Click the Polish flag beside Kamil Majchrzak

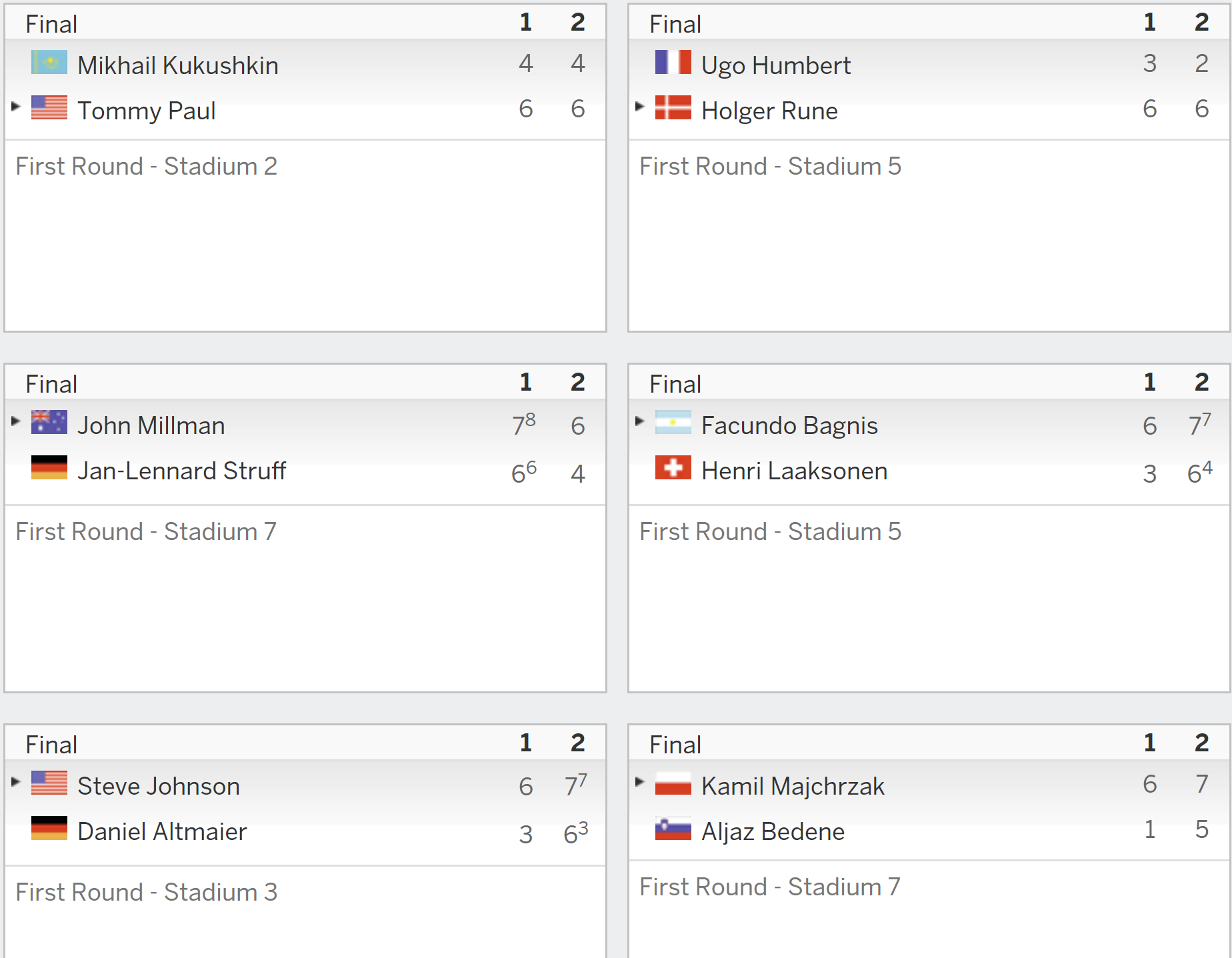(673, 783)
